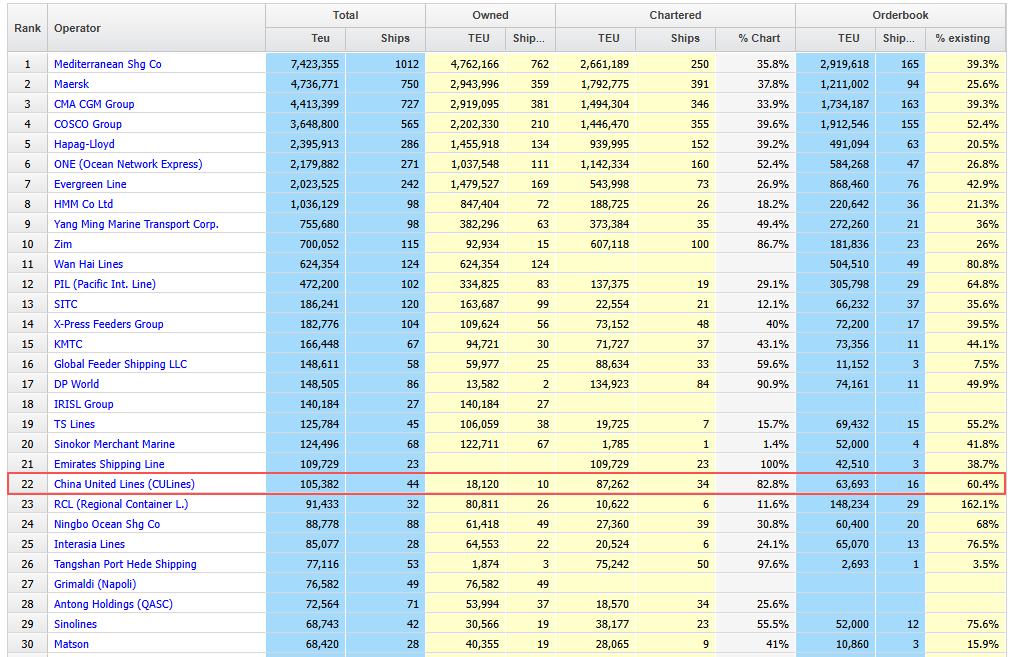The height and width of the screenshot is (657, 1010).
Task: Open Sinolines operator link
Action: click(x=75, y=623)
